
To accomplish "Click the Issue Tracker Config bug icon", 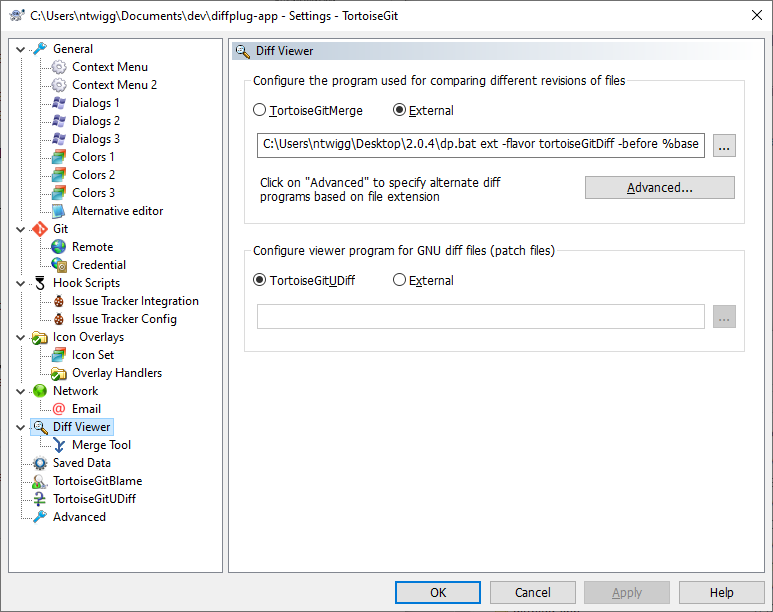I will point(59,319).
